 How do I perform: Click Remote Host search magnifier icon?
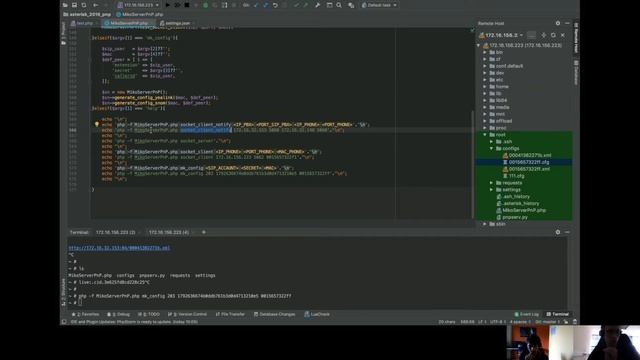pos(553,35)
